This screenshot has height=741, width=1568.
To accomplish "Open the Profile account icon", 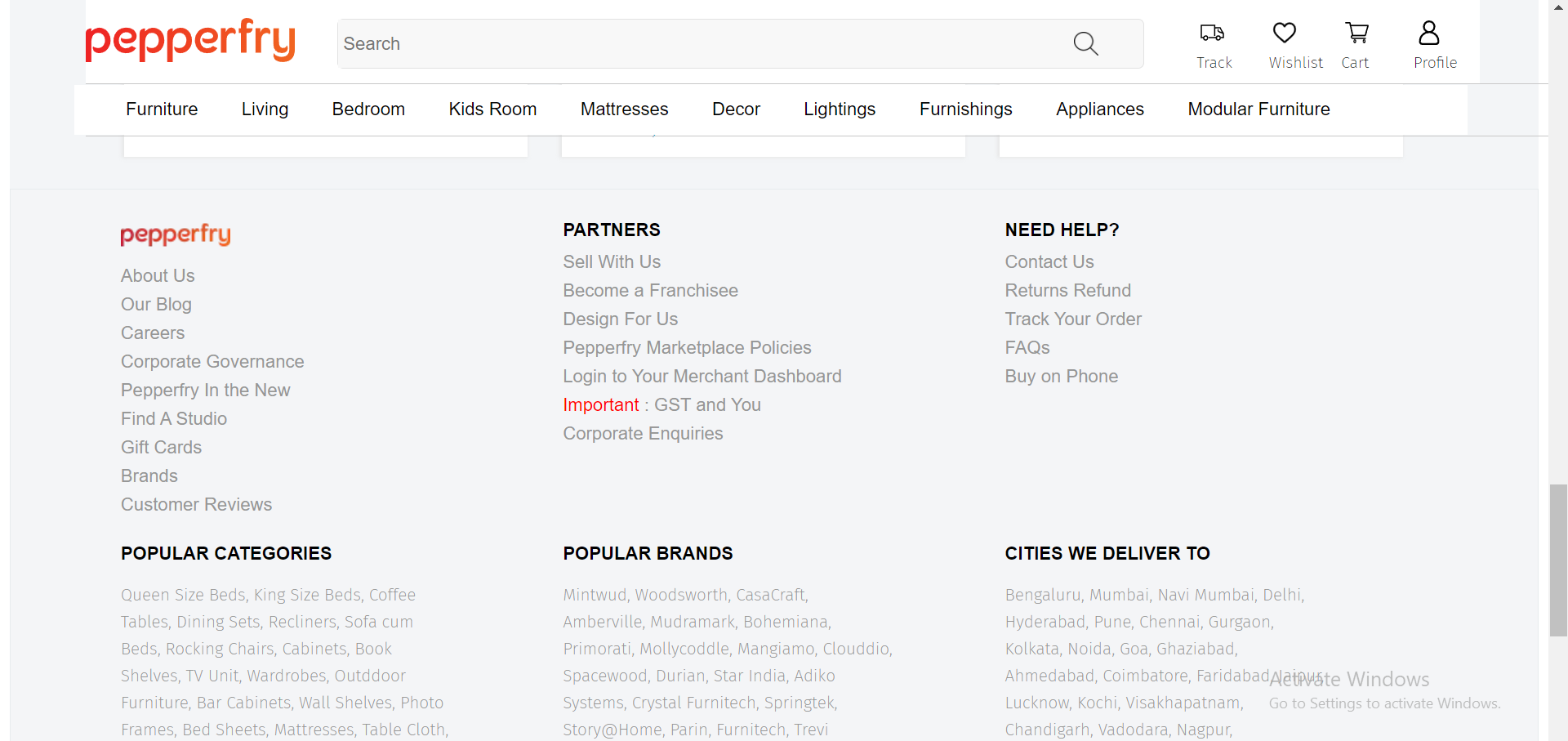I will (x=1429, y=34).
